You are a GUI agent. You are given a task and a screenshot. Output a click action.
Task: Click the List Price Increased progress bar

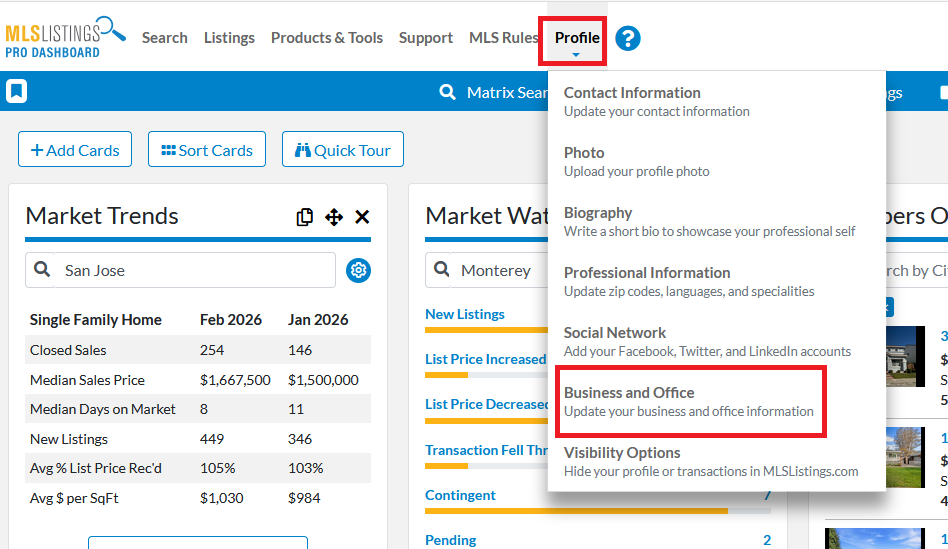(x=487, y=375)
